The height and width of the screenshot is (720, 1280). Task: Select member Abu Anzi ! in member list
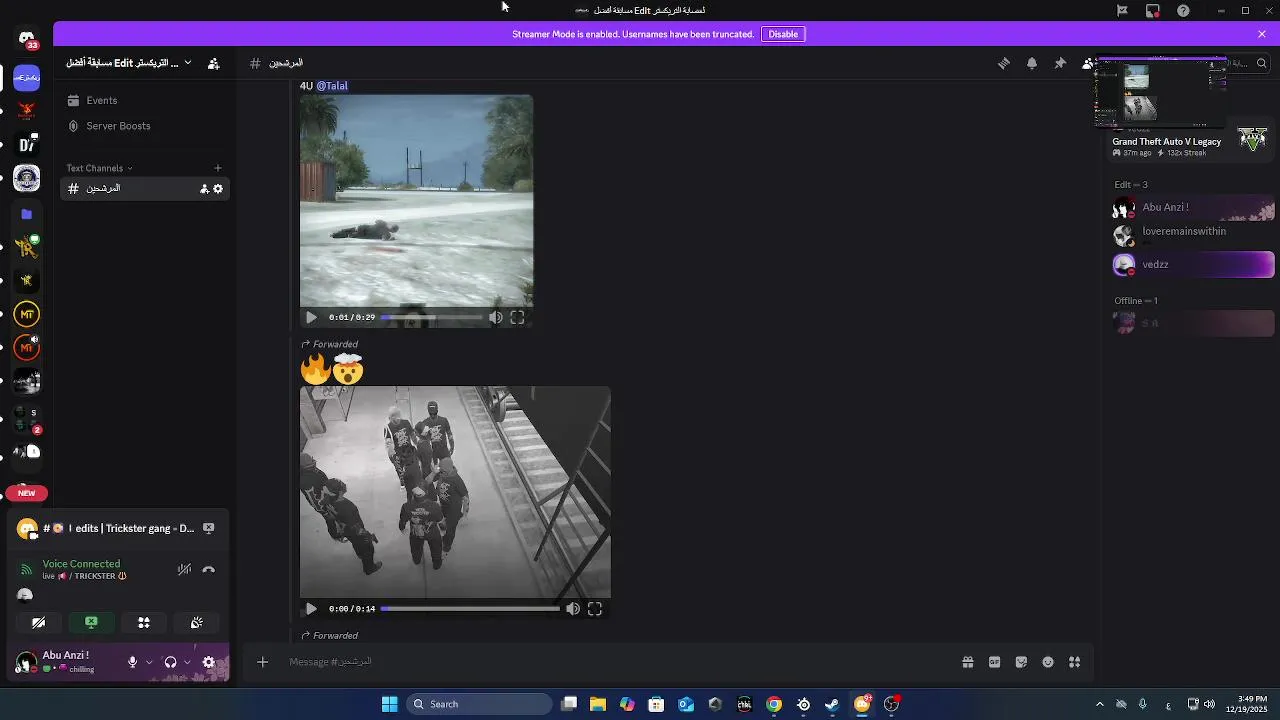click(x=1193, y=208)
